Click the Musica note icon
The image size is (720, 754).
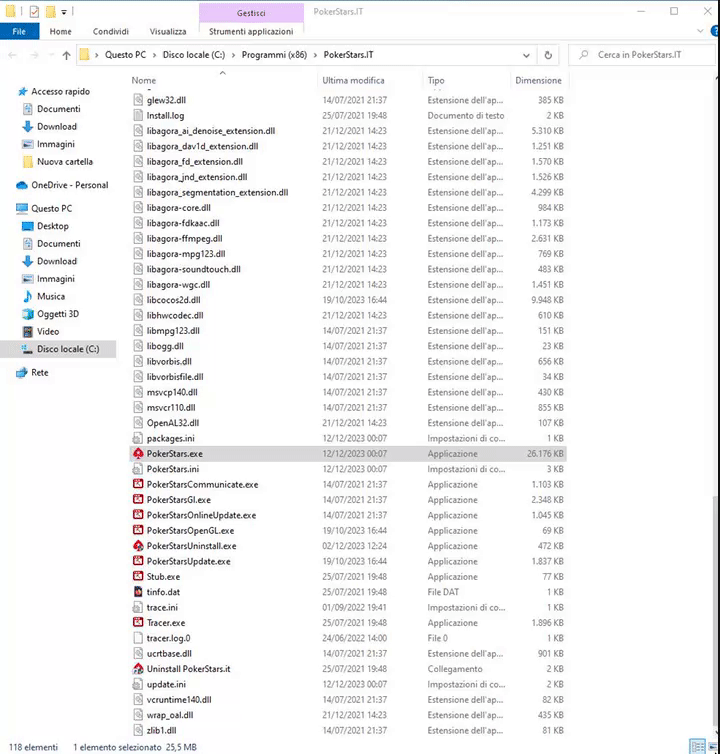(28, 296)
